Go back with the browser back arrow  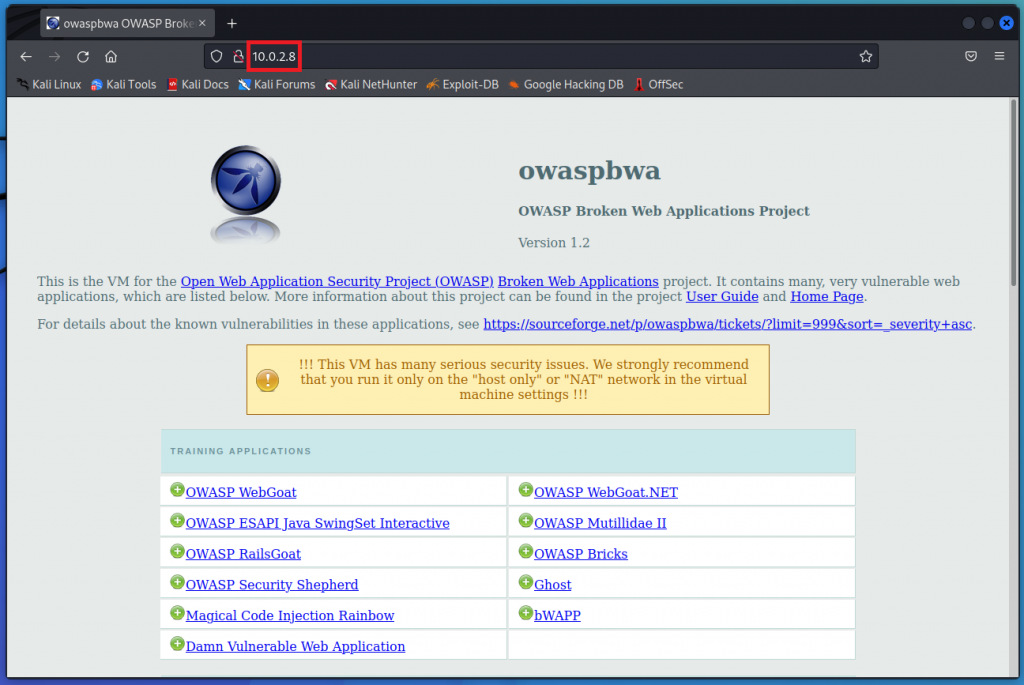[26, 57]
